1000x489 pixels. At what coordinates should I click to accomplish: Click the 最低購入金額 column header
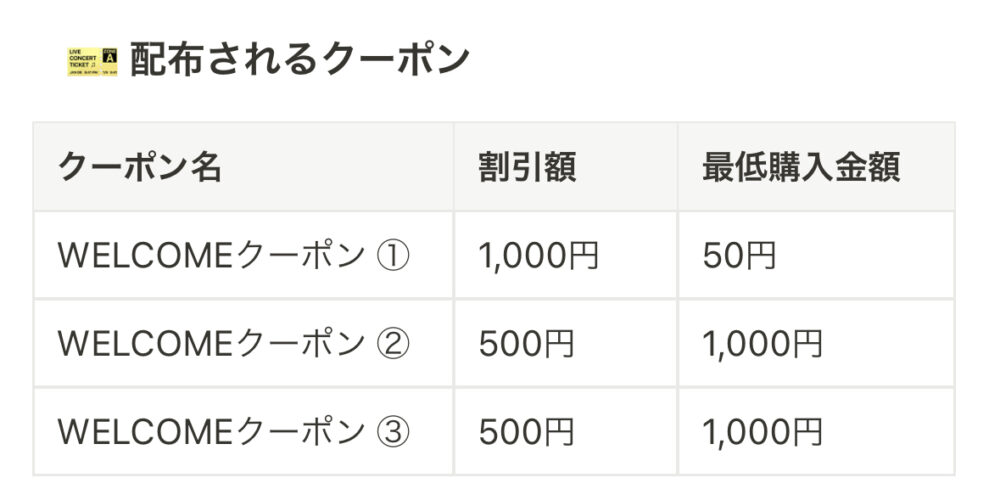click(x=801, y=168)
